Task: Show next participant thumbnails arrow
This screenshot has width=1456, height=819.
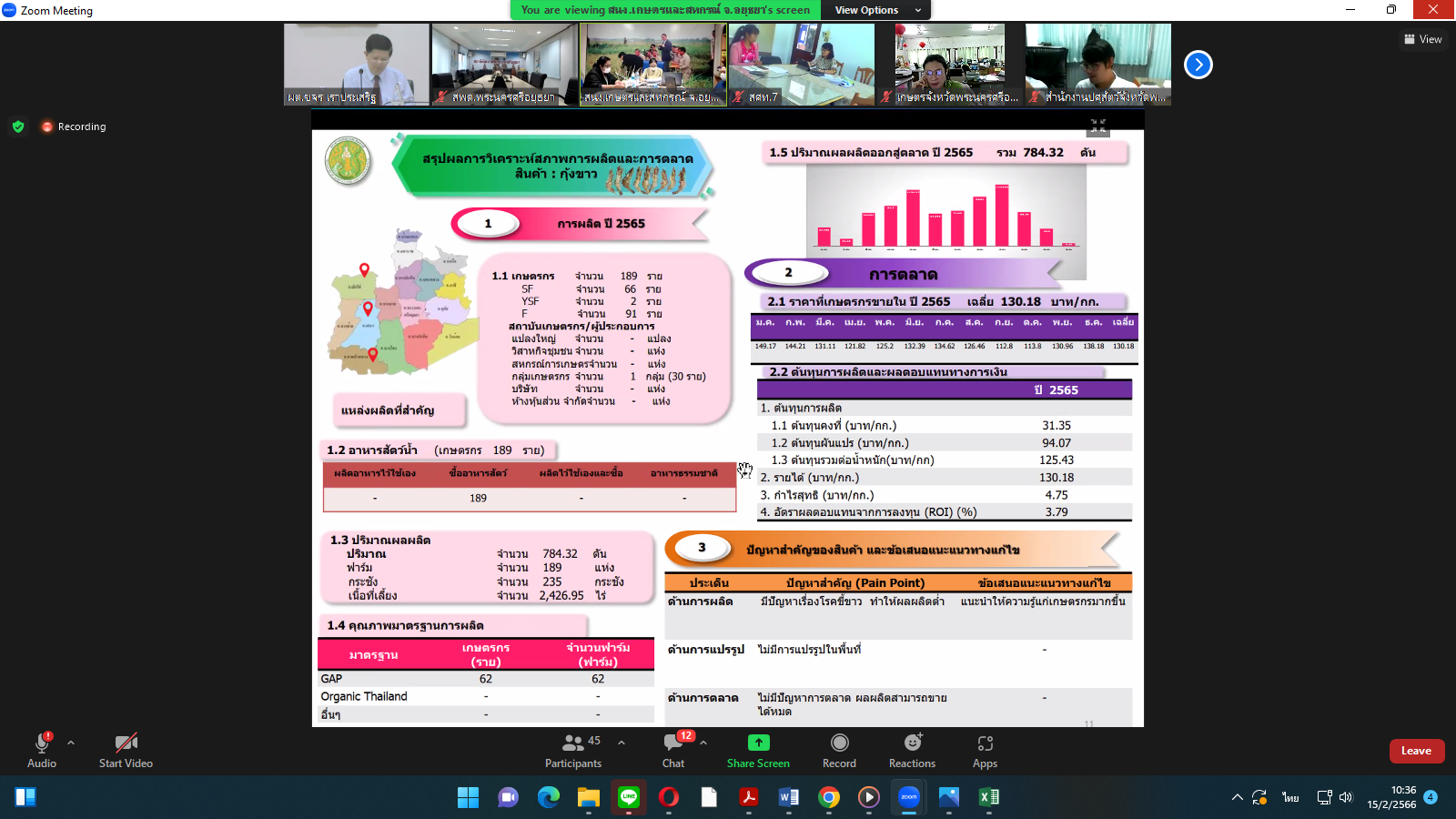Action: point(1198,65)
